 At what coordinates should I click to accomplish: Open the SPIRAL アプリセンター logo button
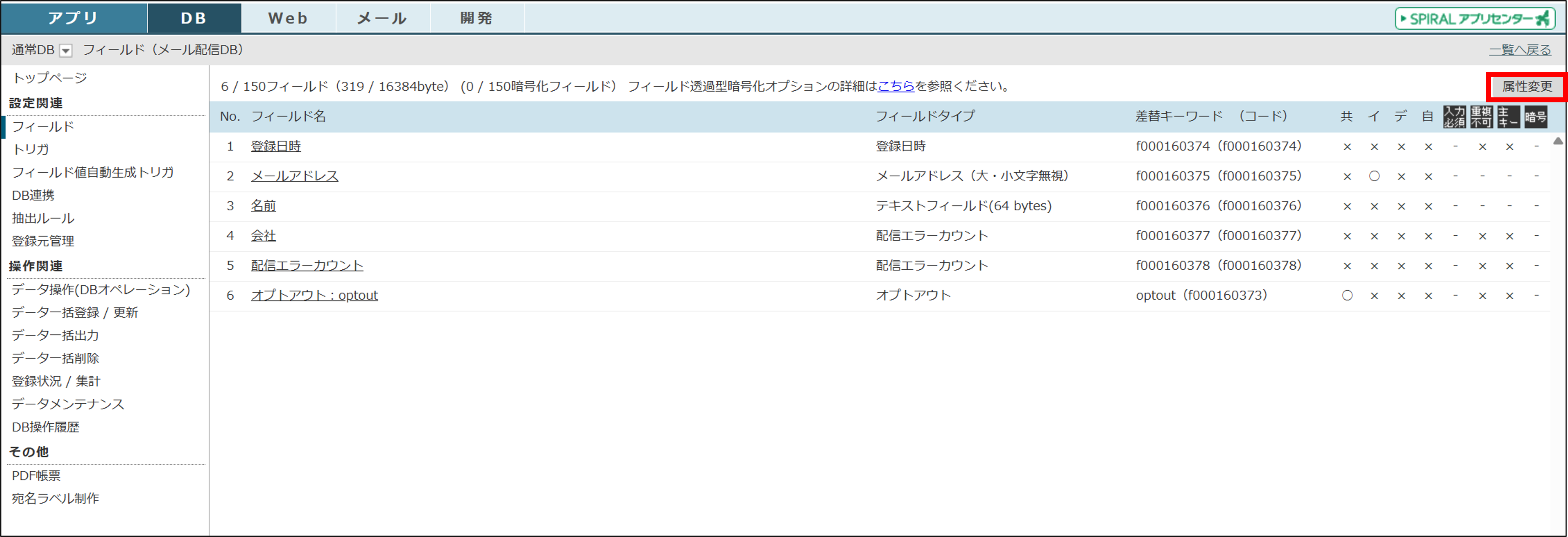(1475, 18)
